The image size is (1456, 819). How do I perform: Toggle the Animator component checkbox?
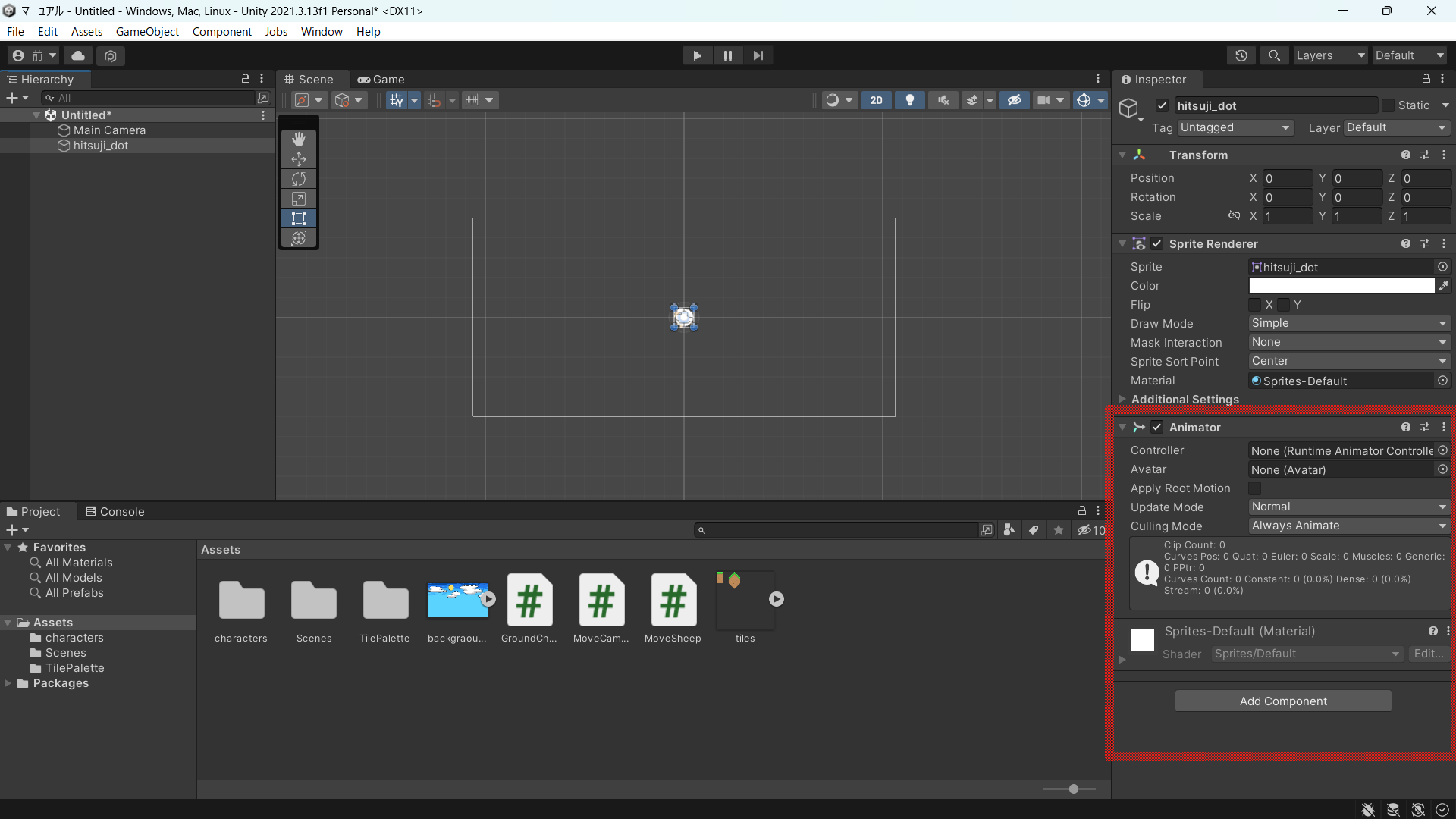click(1158, 427)
